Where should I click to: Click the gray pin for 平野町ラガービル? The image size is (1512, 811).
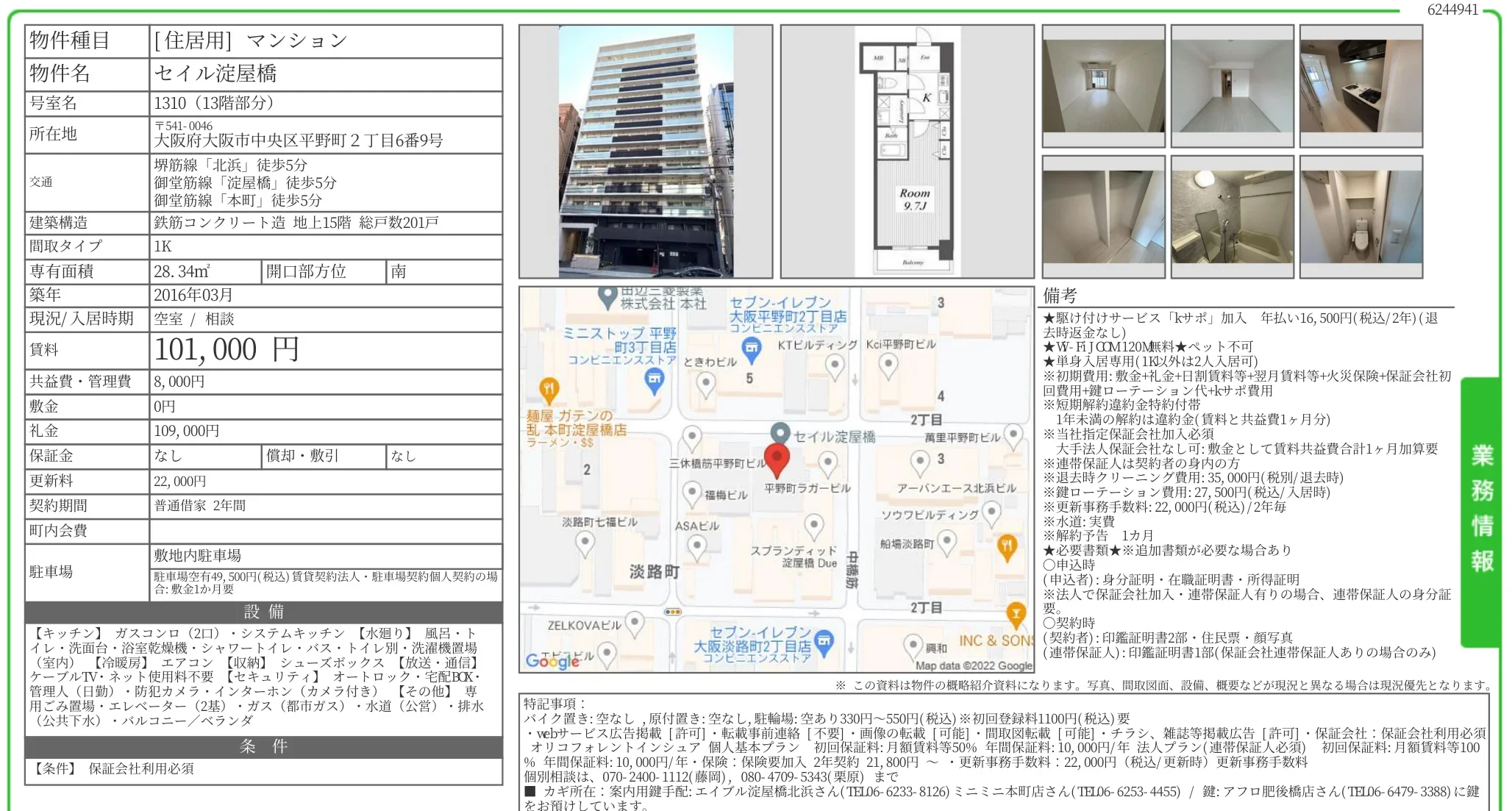[828, 463]
